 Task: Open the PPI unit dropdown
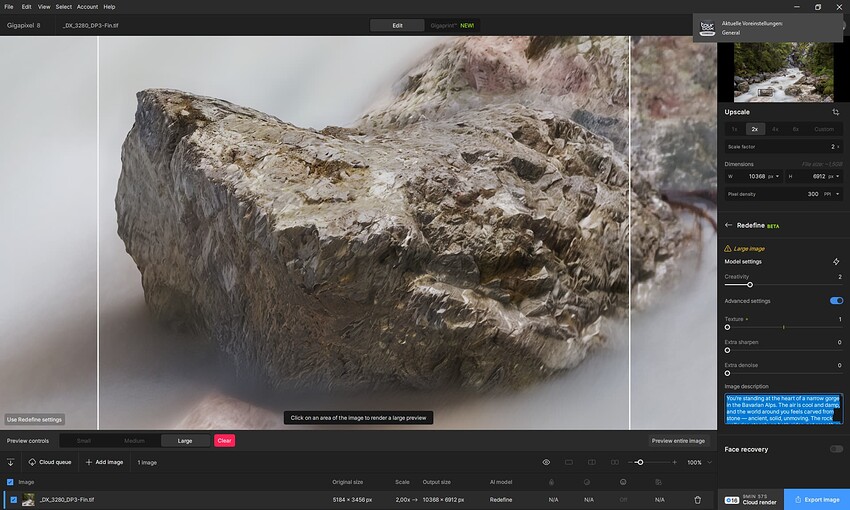tap(832, 194)
